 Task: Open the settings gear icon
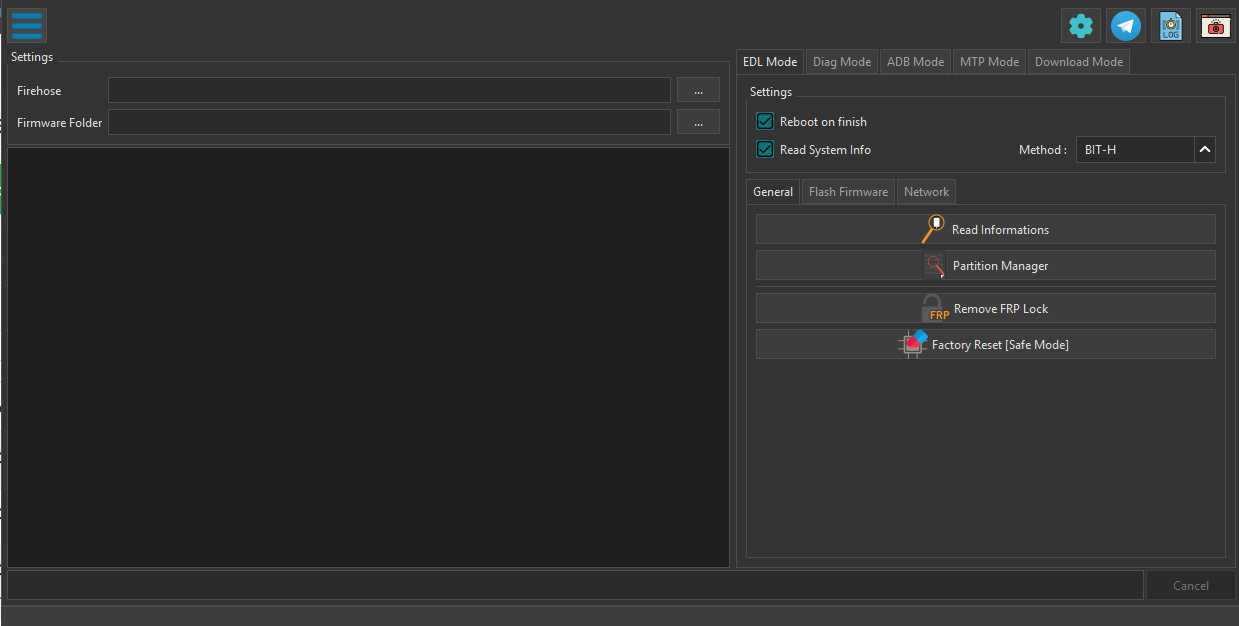(x=1080, y=25)
